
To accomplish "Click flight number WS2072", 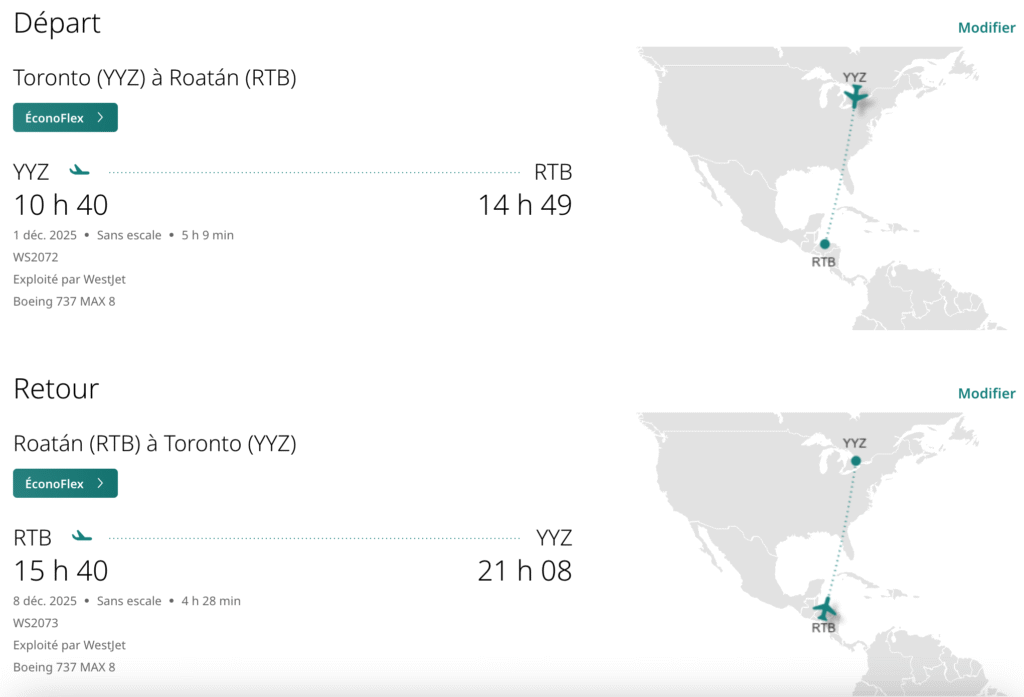I will [x=36, y=257].
